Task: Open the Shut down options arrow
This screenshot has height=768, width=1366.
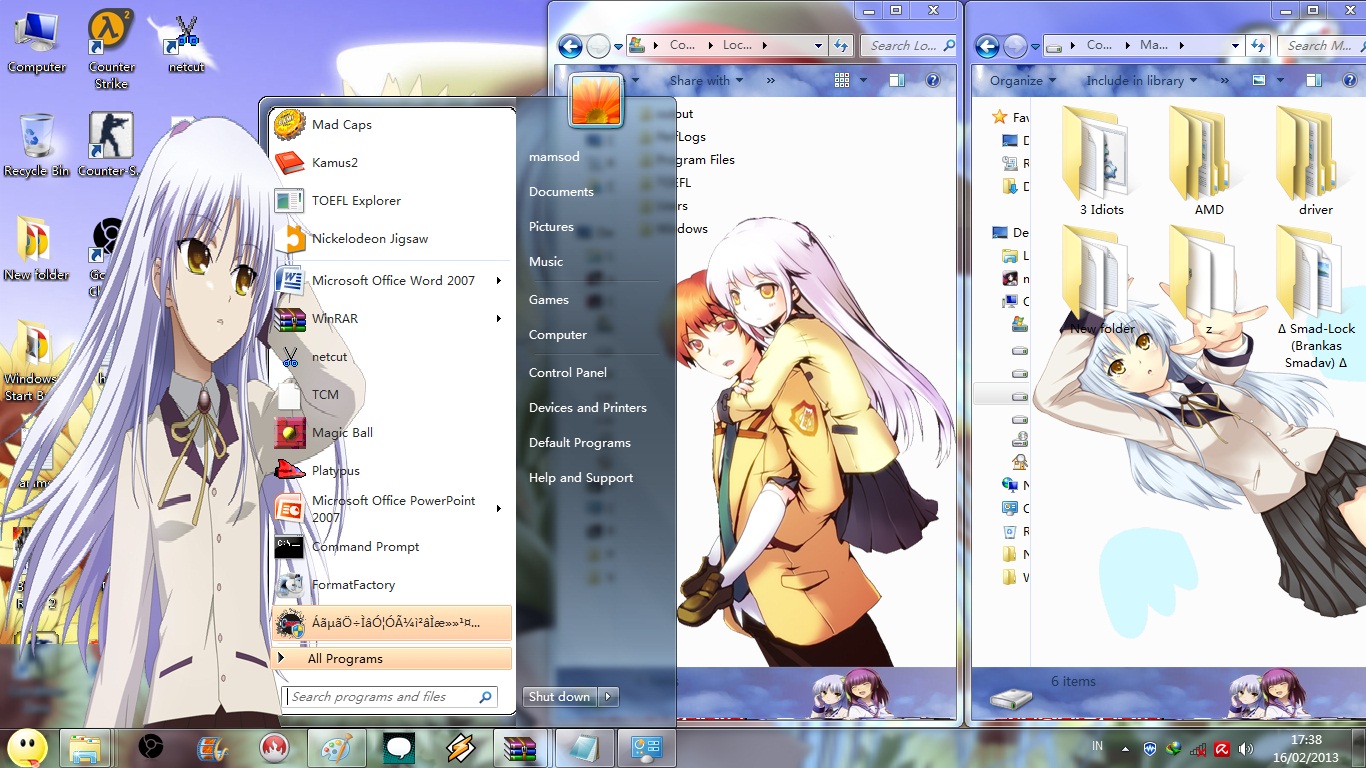Action: [609, 697]
